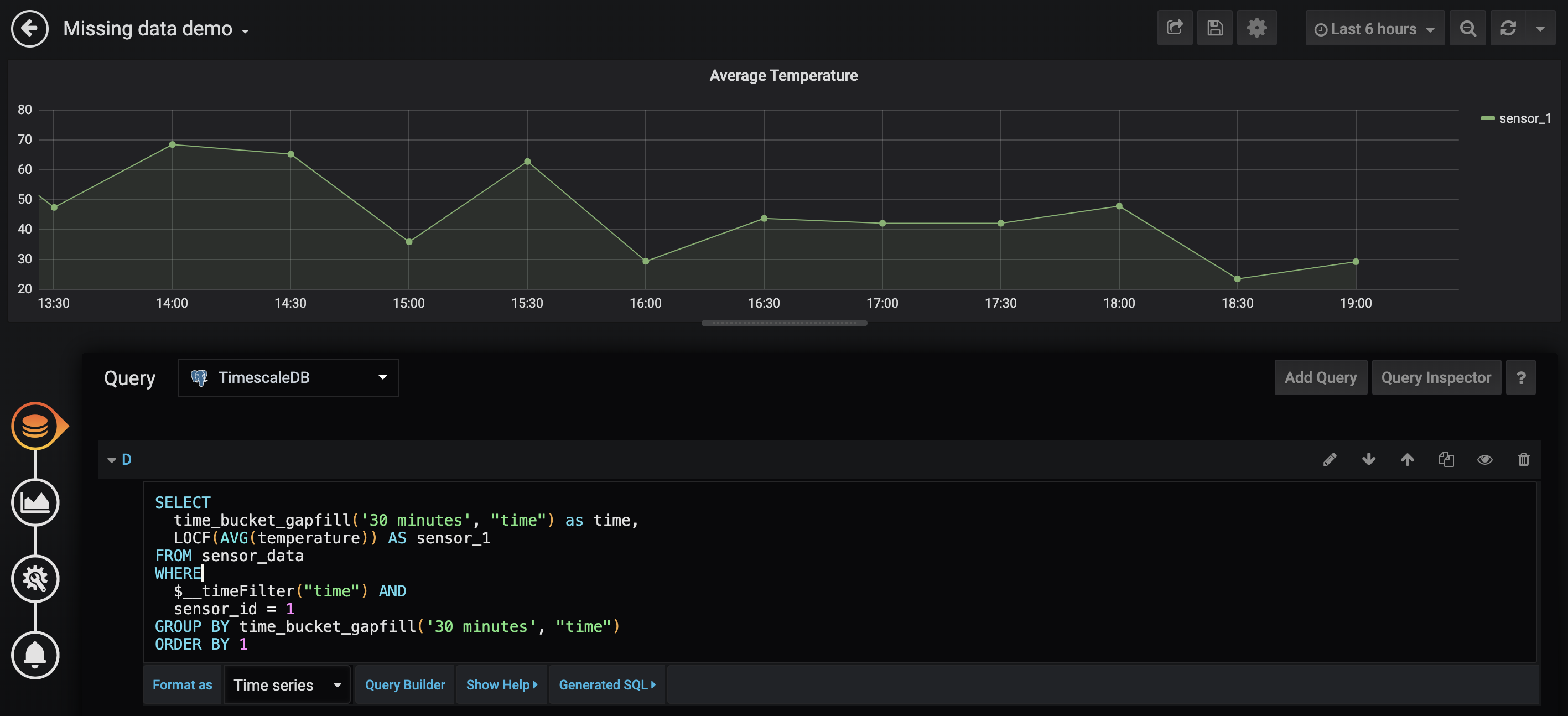Screen dimensions: 1568x716
Task: Go back using the arrow icon
Action: point(29,28)
